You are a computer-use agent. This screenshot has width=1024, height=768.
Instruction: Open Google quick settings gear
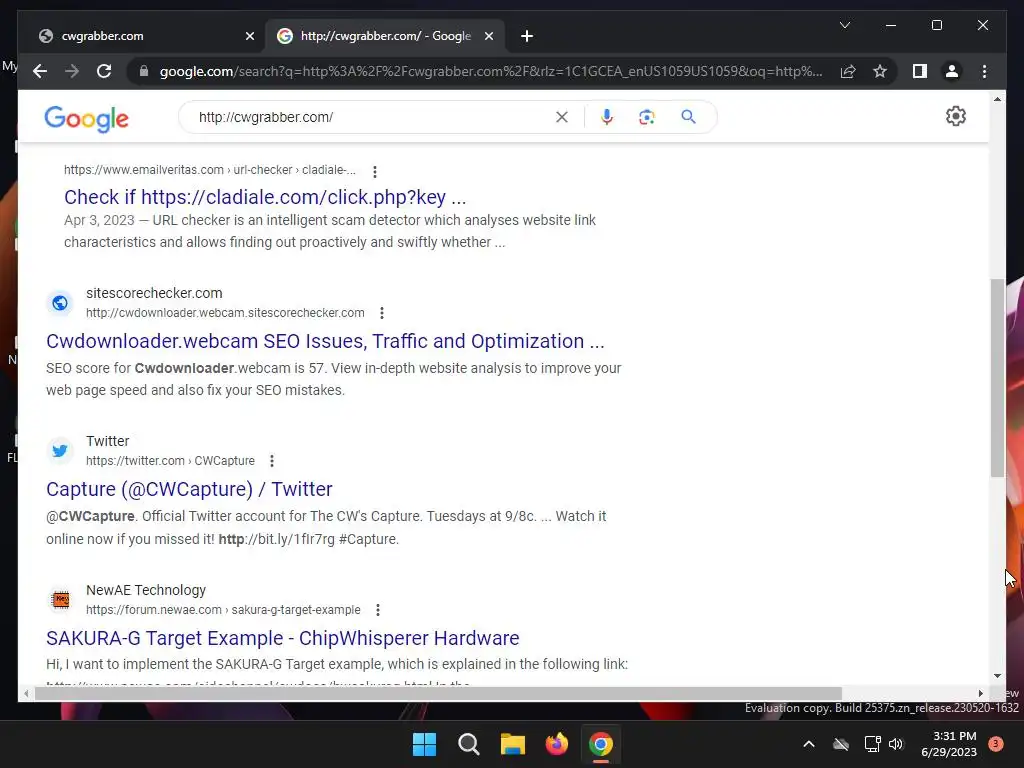[955, 116]
